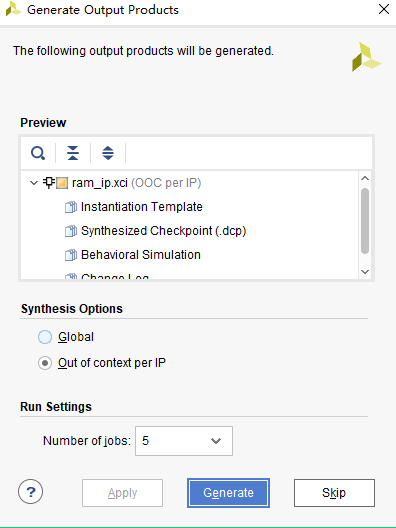Click the Skip button
This screenshot has height=528, width=396.
tap(334, 493)
